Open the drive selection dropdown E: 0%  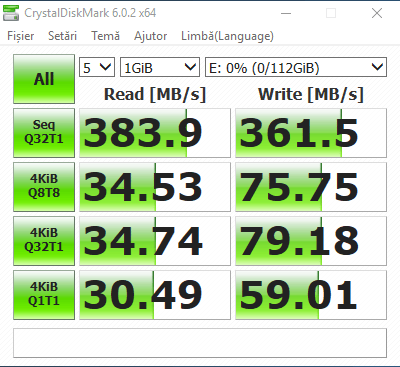click(296, 67)
